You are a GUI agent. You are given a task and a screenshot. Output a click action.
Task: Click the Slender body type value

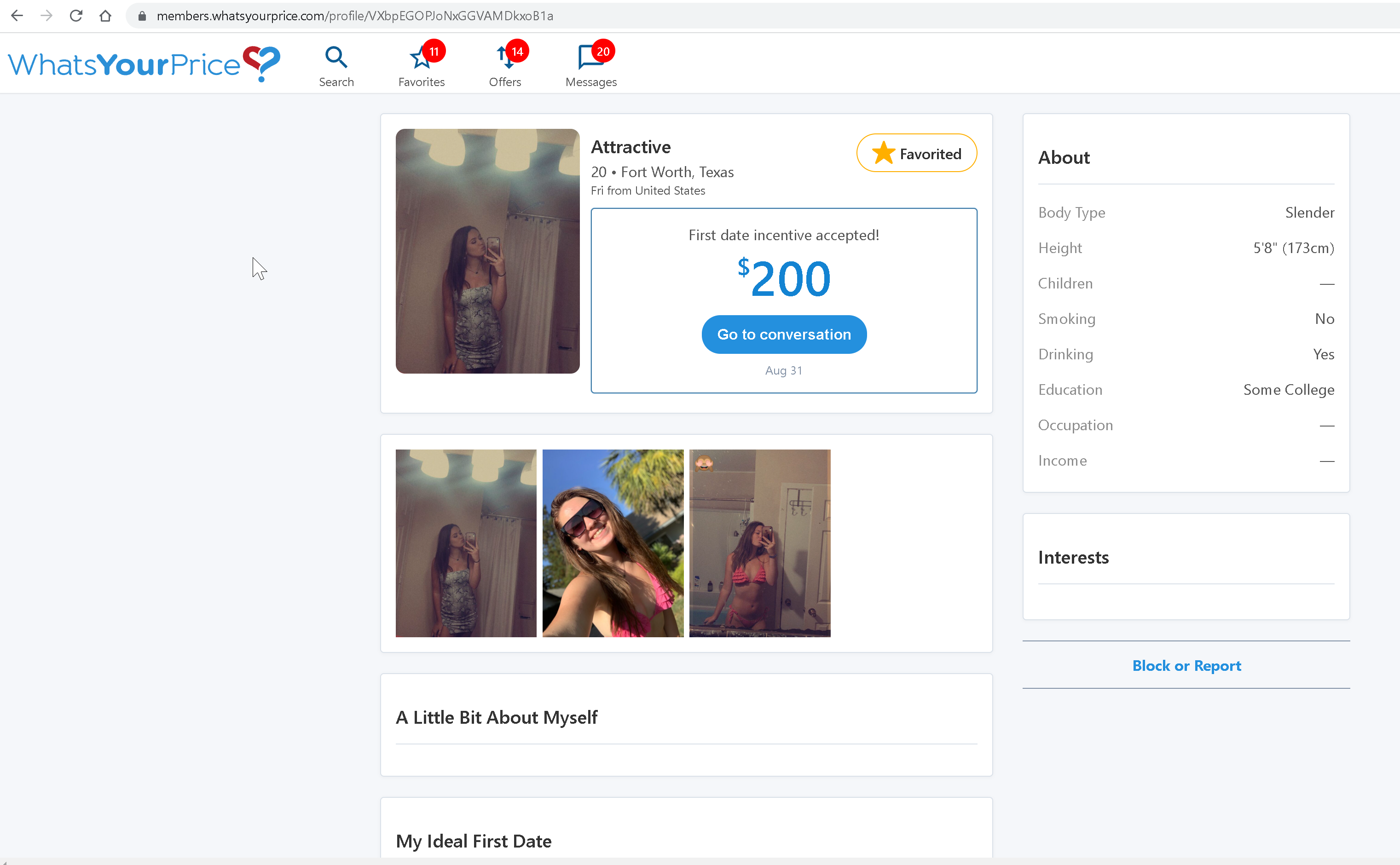click(x=1310, y=213)
